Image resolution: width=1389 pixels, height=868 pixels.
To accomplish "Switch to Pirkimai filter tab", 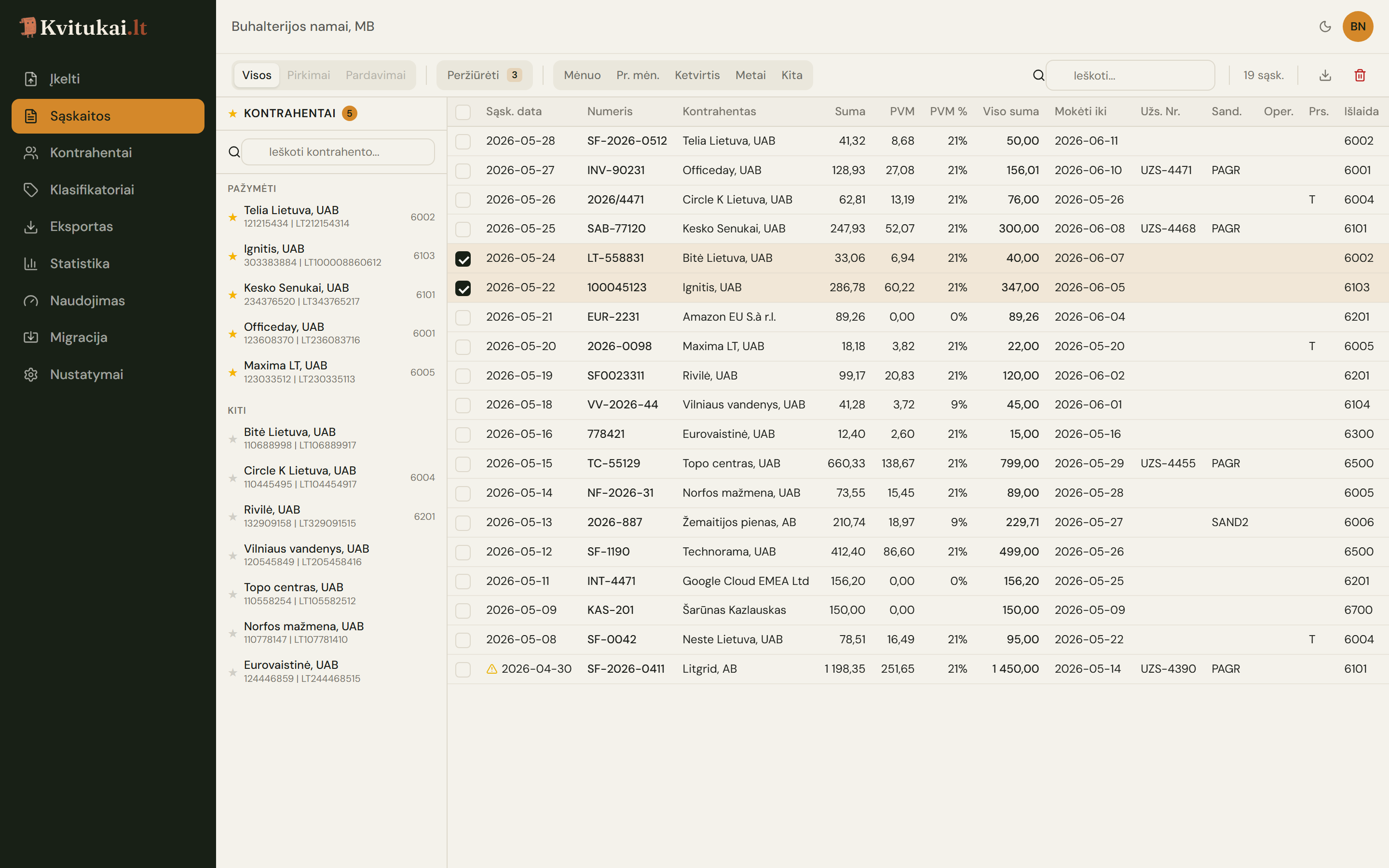I will coord(308,75).
